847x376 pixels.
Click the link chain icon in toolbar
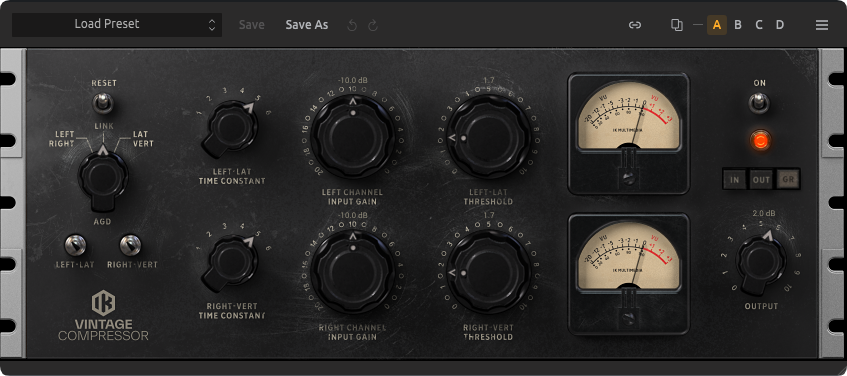pos(635,25)
